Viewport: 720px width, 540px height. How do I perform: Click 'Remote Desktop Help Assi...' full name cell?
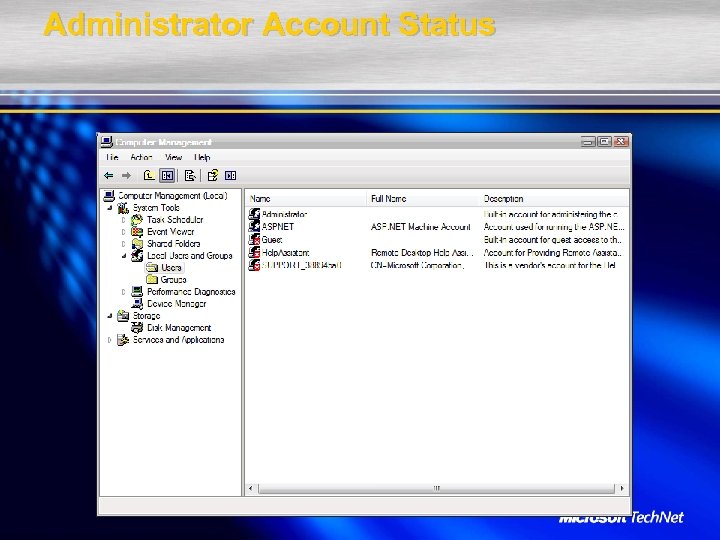(422, 253)
